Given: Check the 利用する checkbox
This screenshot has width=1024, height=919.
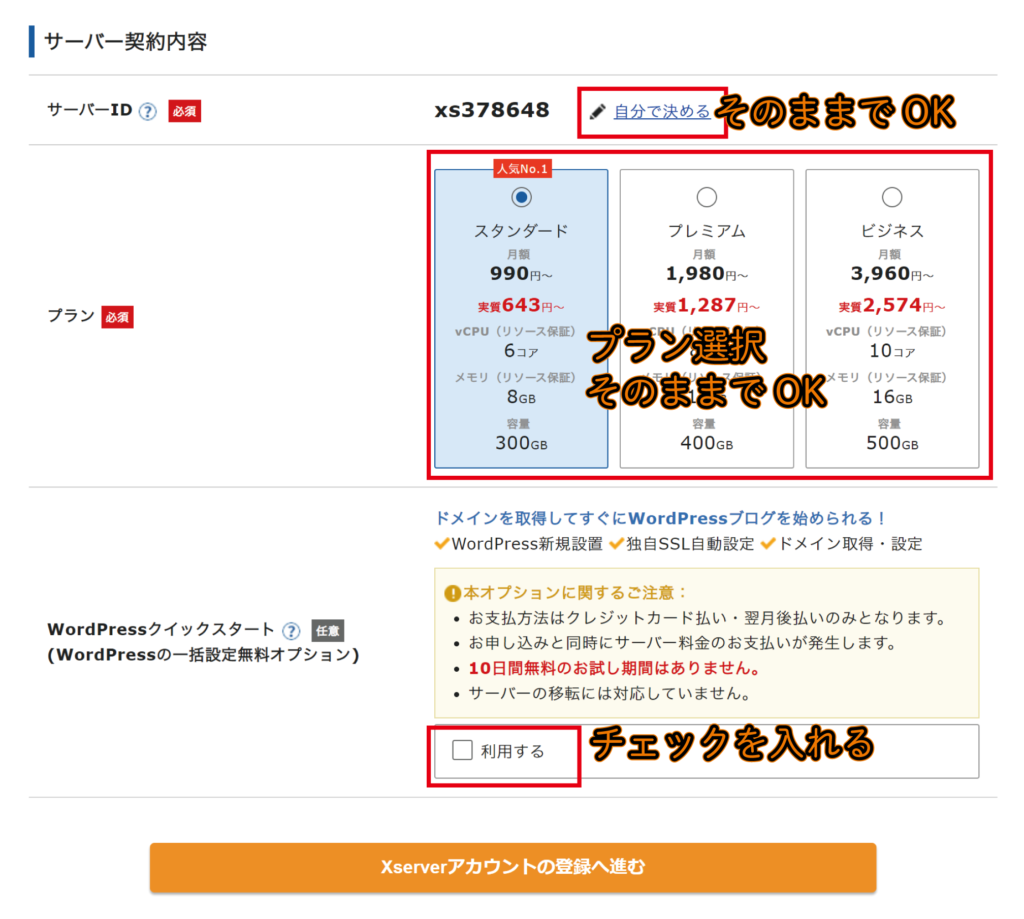Looking at the screenshot, I should pos(462,750).
